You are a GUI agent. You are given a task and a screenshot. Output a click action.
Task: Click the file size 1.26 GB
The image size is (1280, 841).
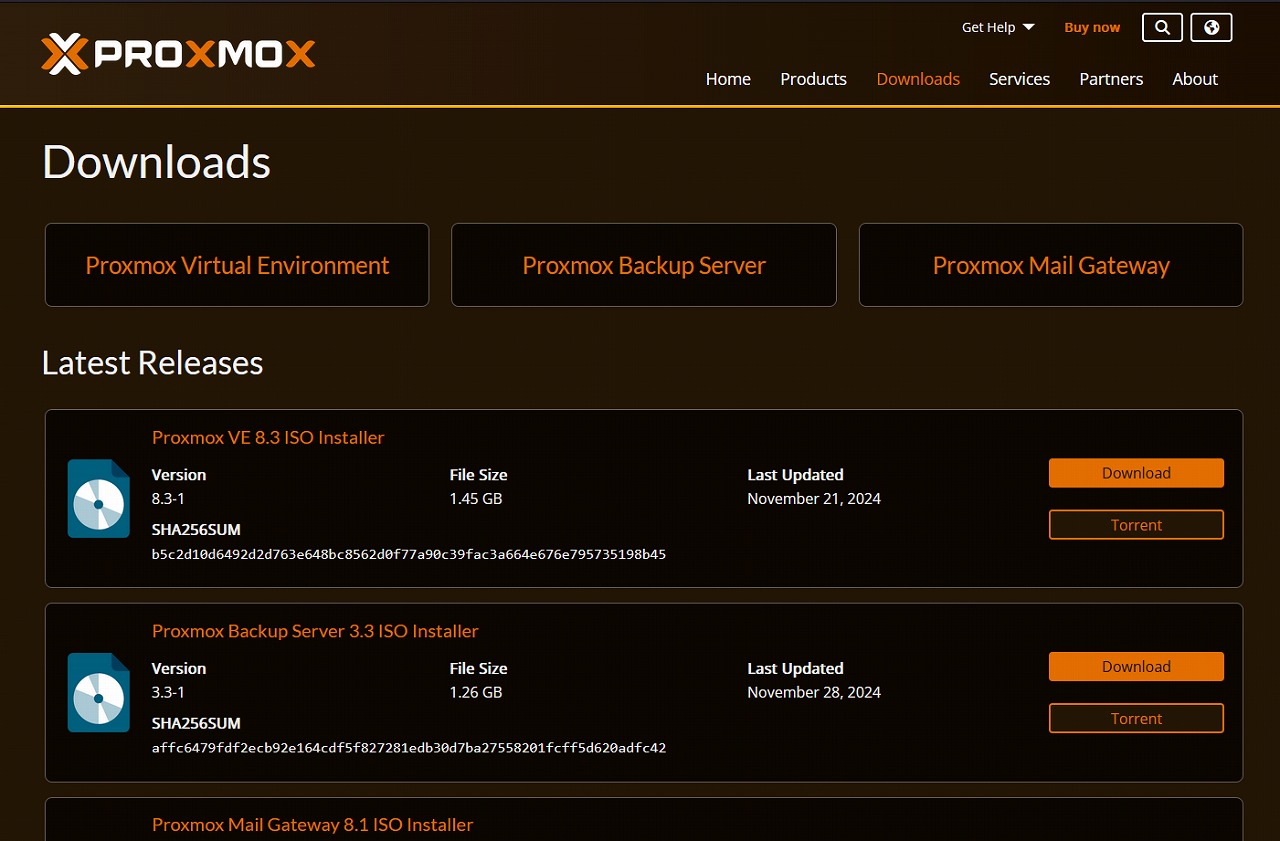[x=476, y=693]
